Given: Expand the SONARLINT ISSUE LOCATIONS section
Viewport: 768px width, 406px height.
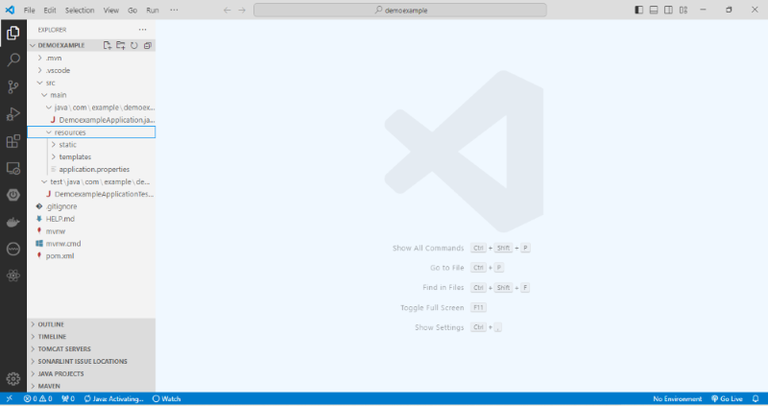Looking at the screenshot, I should 92,361.
